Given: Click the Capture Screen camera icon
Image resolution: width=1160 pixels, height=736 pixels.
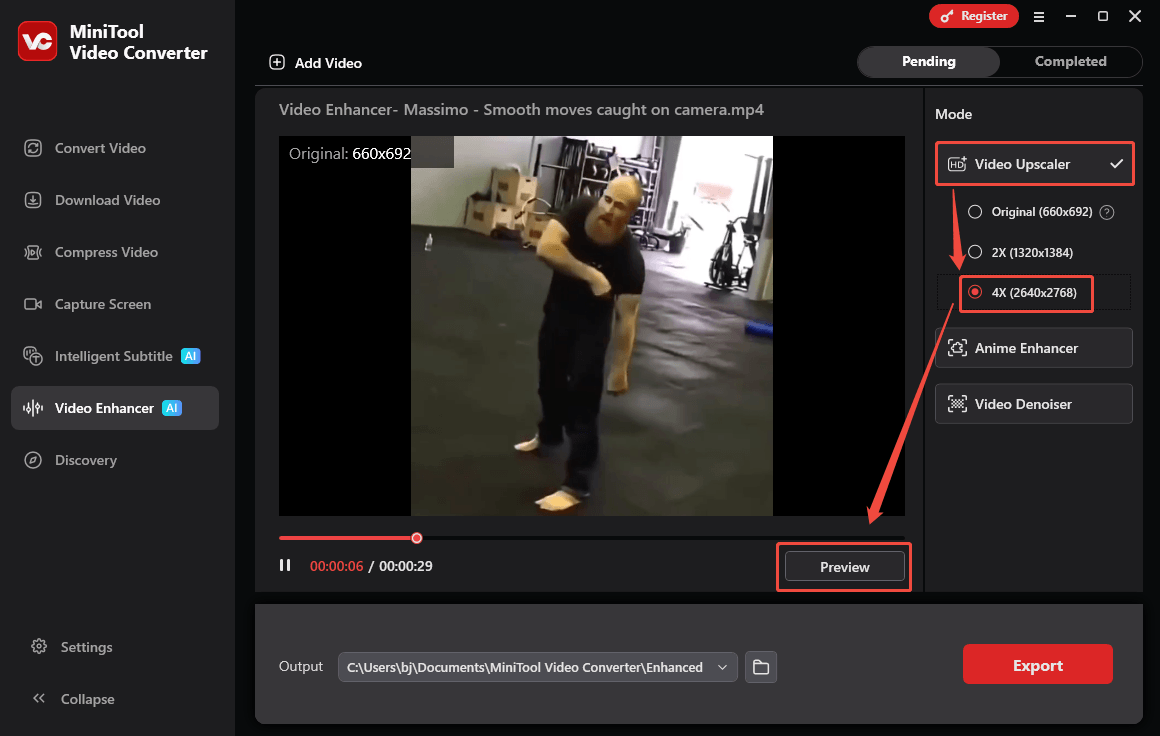Looking at the screenshot, I should pos(33,304).
